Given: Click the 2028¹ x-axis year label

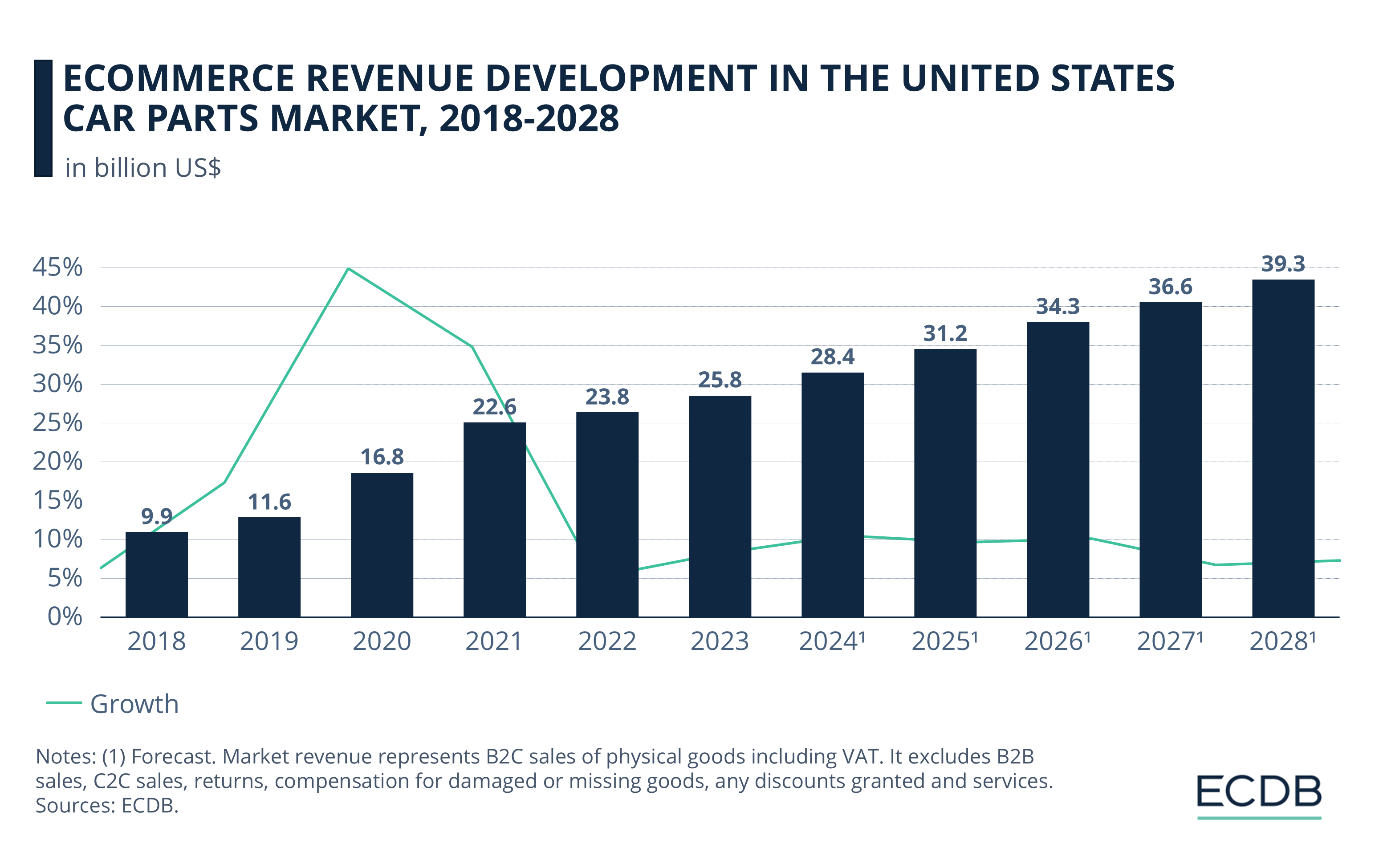Looking at the screenshot, I should pos(1282,641).
